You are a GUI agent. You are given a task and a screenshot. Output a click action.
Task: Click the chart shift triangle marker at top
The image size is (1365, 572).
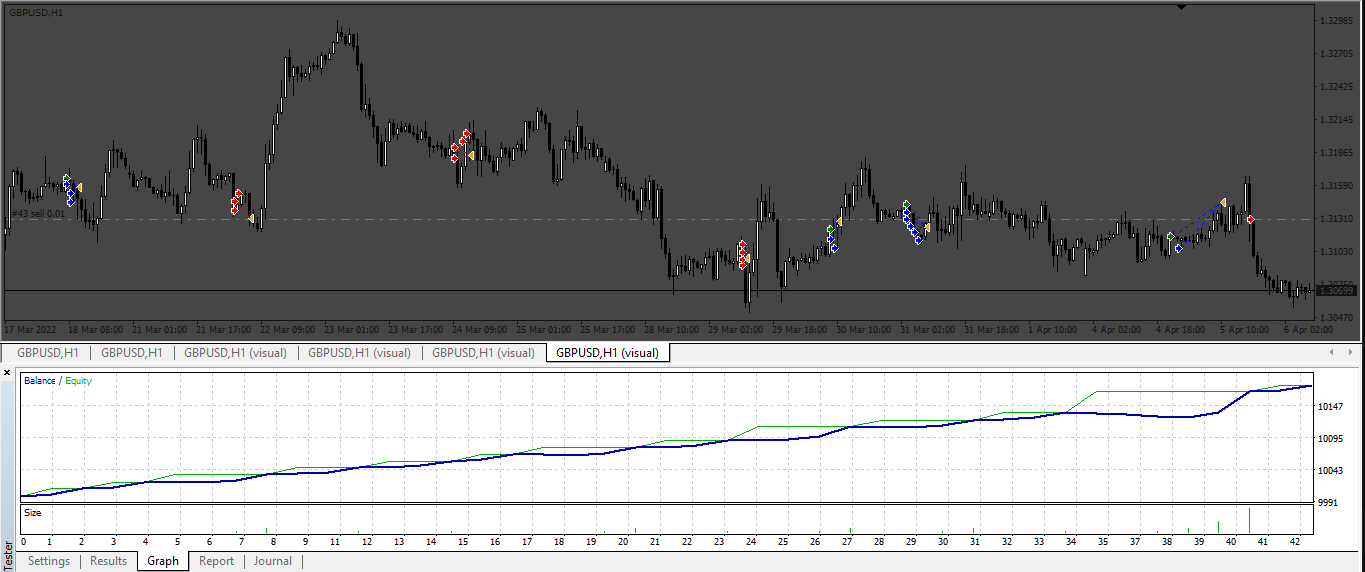coord(1181,7)
